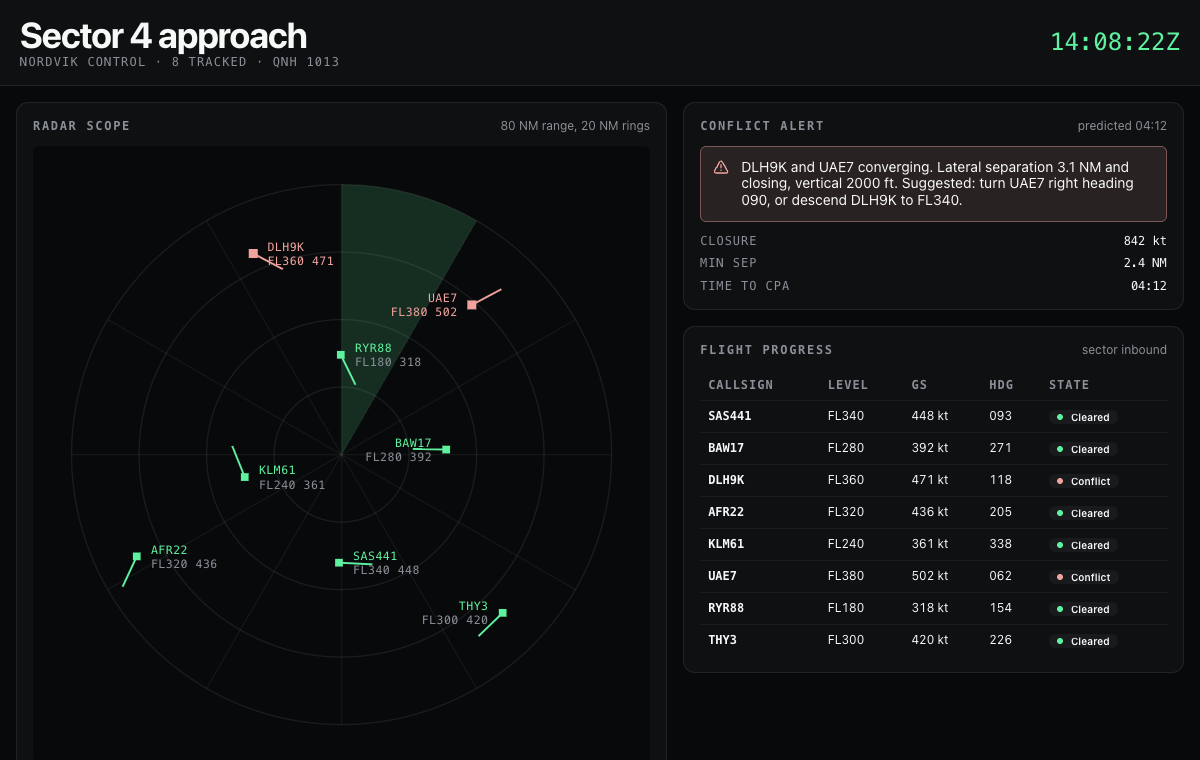Viewport: 1200px width, 760px height.
Task: Click the STATE column header
Action: pos(1069,385)
